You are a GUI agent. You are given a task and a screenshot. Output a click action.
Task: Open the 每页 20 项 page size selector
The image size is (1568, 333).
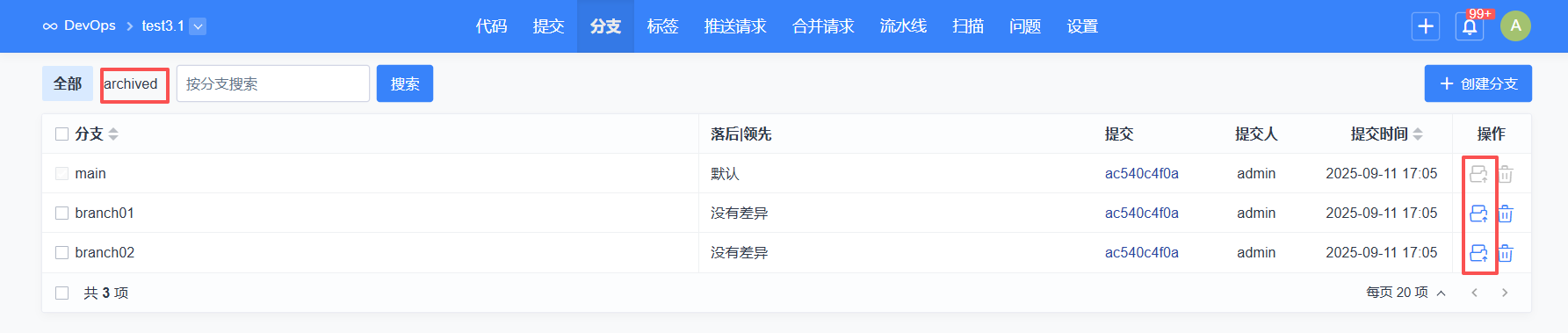point(1405,293)
